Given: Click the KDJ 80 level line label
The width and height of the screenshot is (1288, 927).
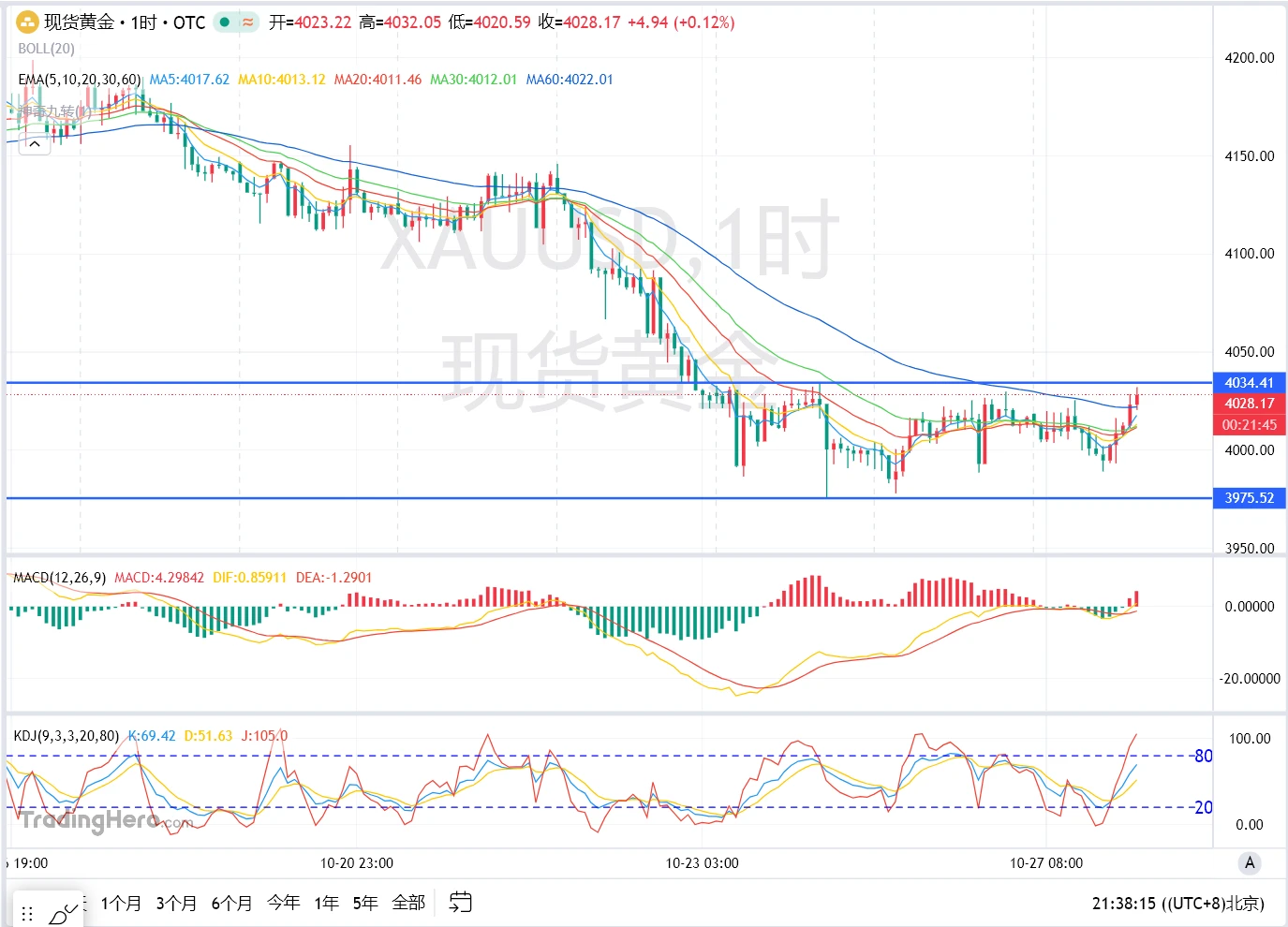Looking at the screenshot, I should tap(1203, 756).
